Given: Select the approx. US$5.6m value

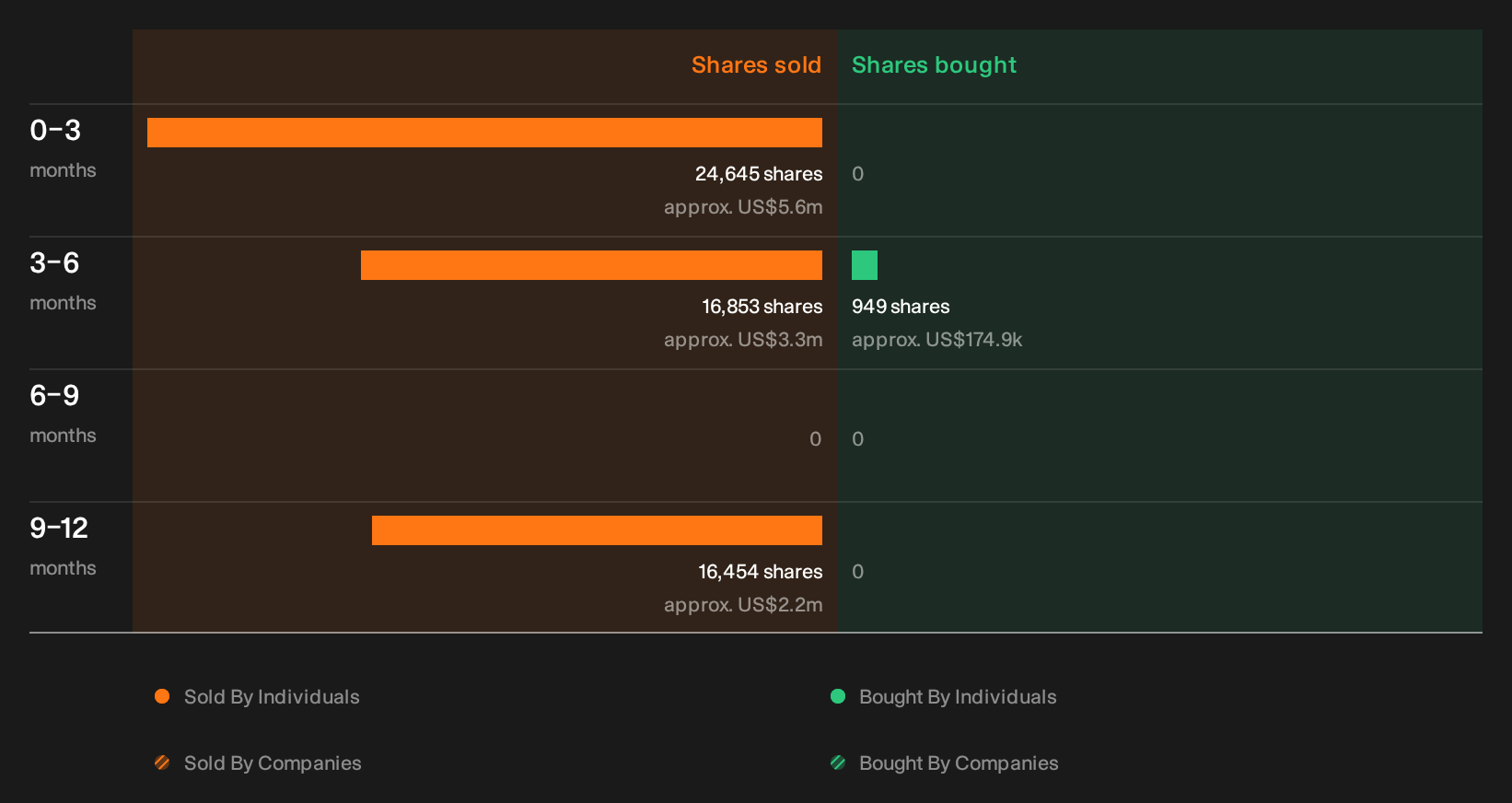Looking at the screenshot, I should [x=743, y=207].
